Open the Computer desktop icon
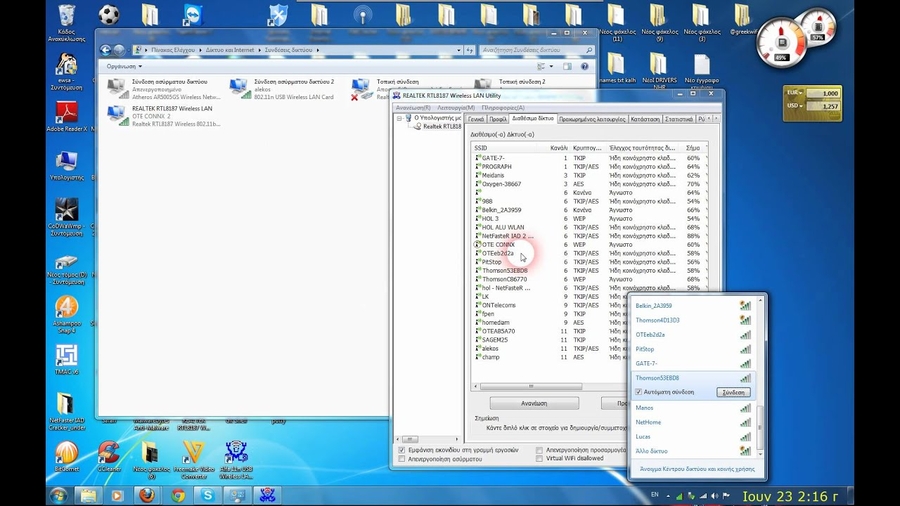The width and height of the screenshot is (900, 506). point(67,166)
